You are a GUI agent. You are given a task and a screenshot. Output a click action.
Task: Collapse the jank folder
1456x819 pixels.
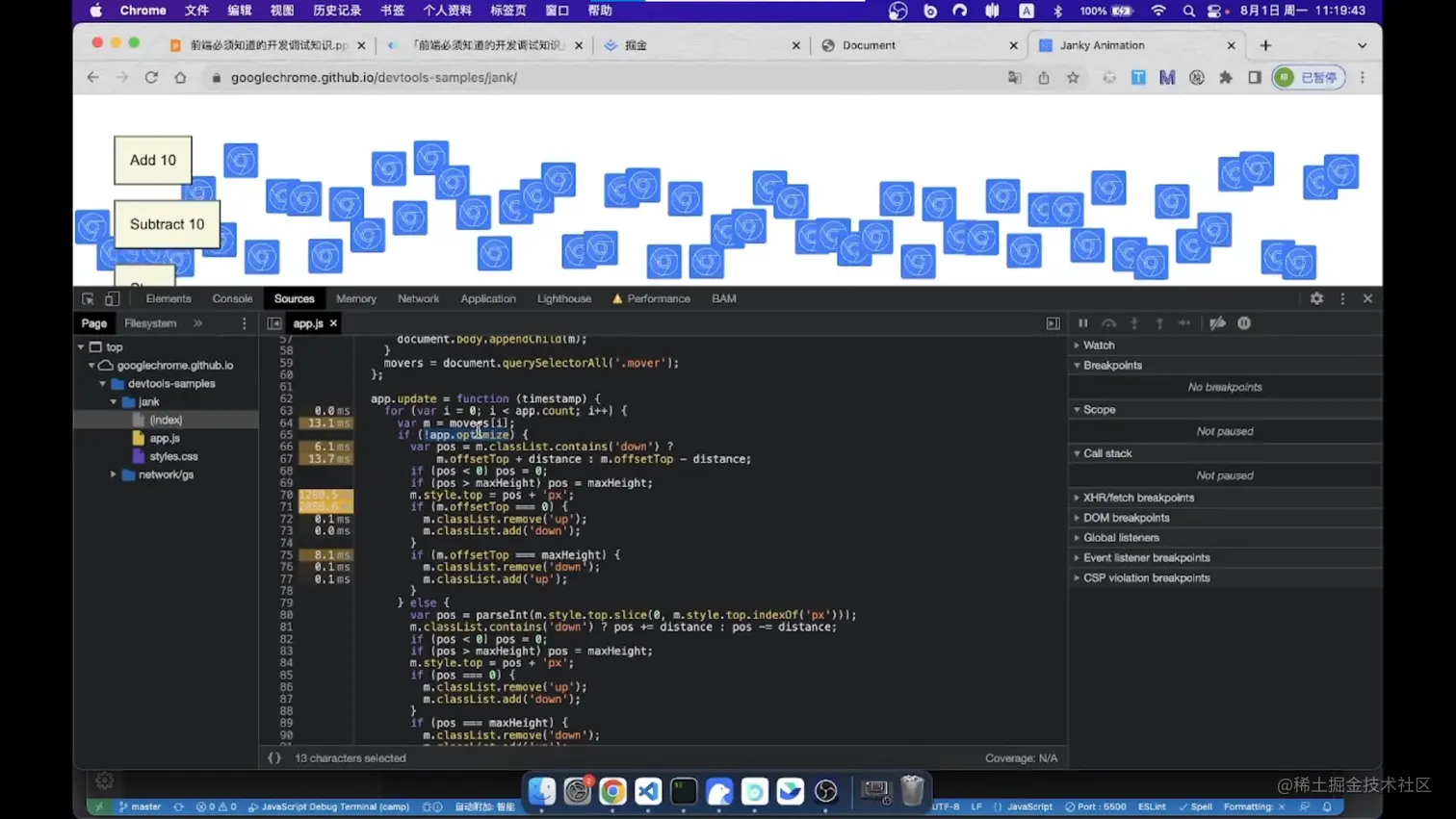(114, 402)
